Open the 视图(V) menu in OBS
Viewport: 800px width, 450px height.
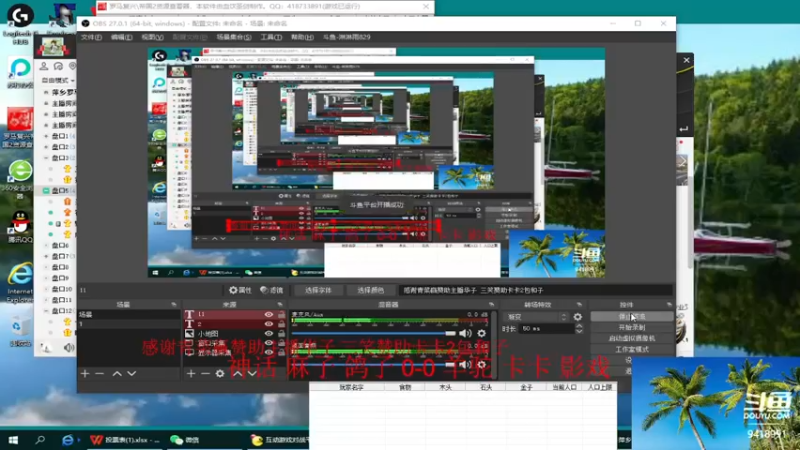click(x=152, y=37)
